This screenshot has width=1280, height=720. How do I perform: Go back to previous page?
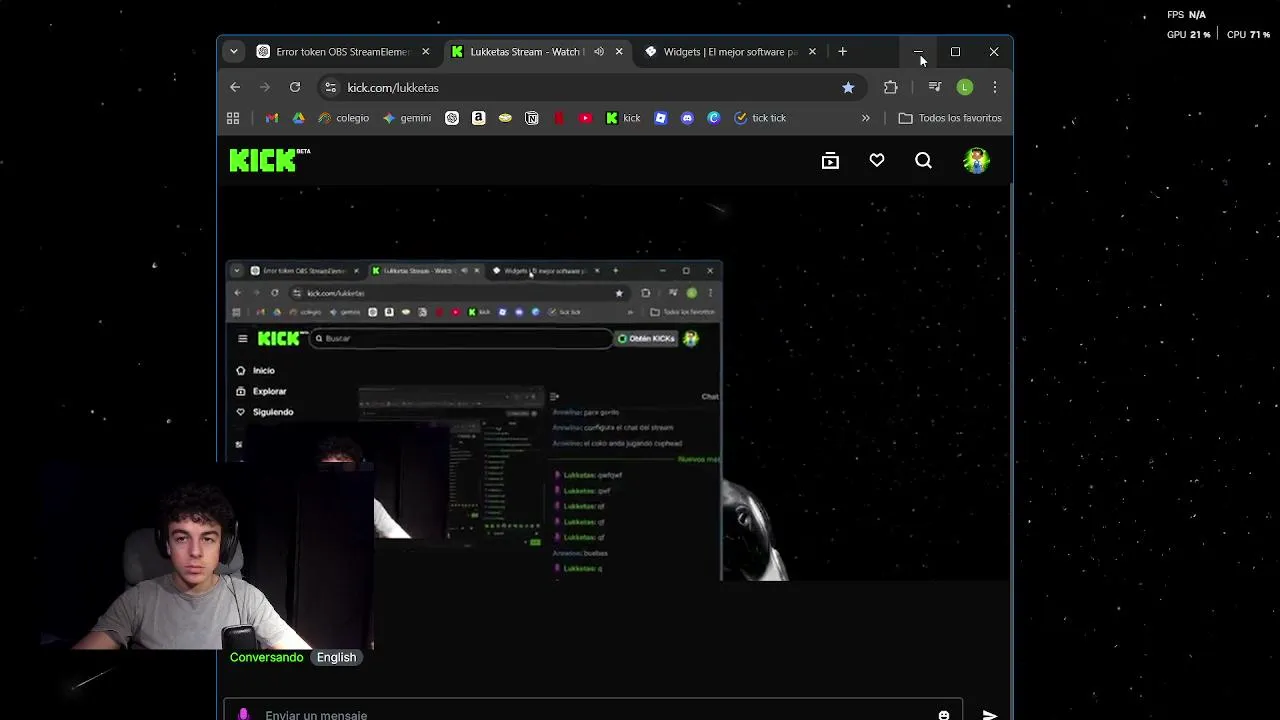point(235,88)
